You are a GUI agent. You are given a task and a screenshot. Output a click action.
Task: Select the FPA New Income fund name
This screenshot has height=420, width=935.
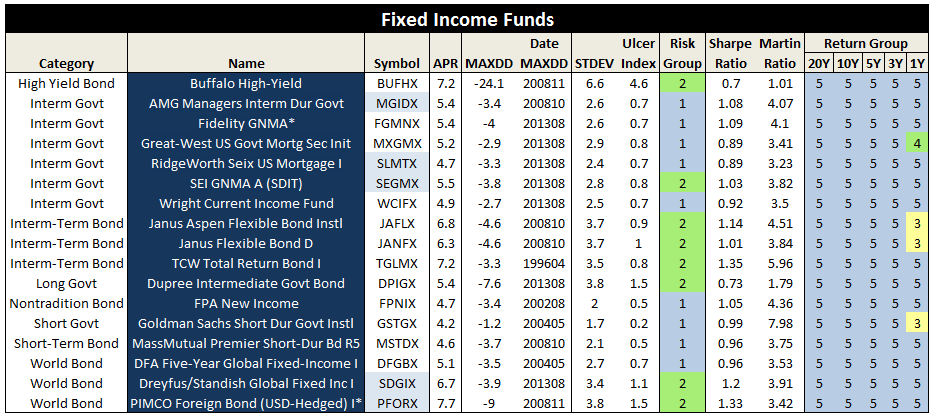click(245, 303)
